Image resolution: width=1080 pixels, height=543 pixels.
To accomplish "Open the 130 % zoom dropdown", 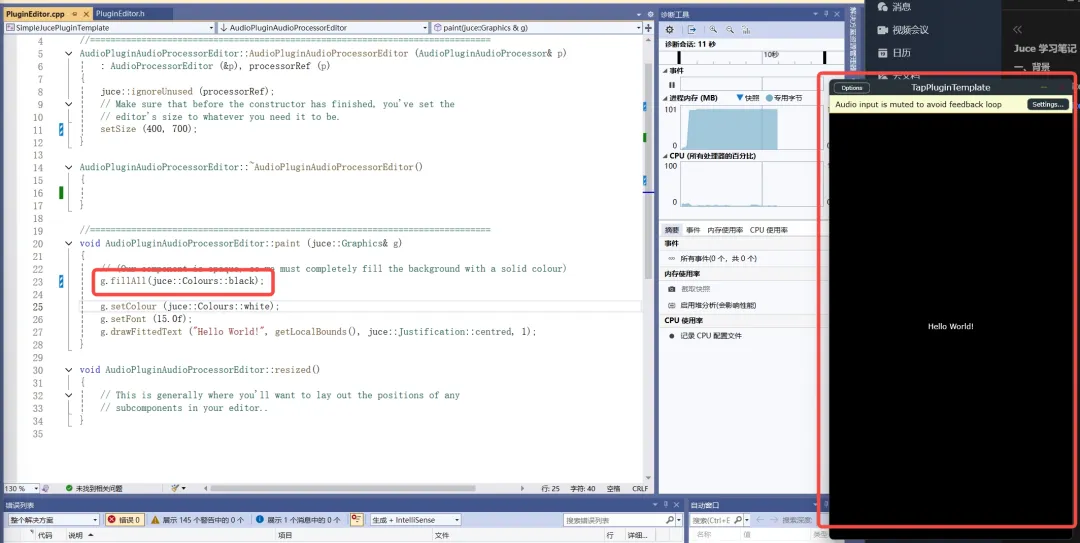I will click(36, 489).
